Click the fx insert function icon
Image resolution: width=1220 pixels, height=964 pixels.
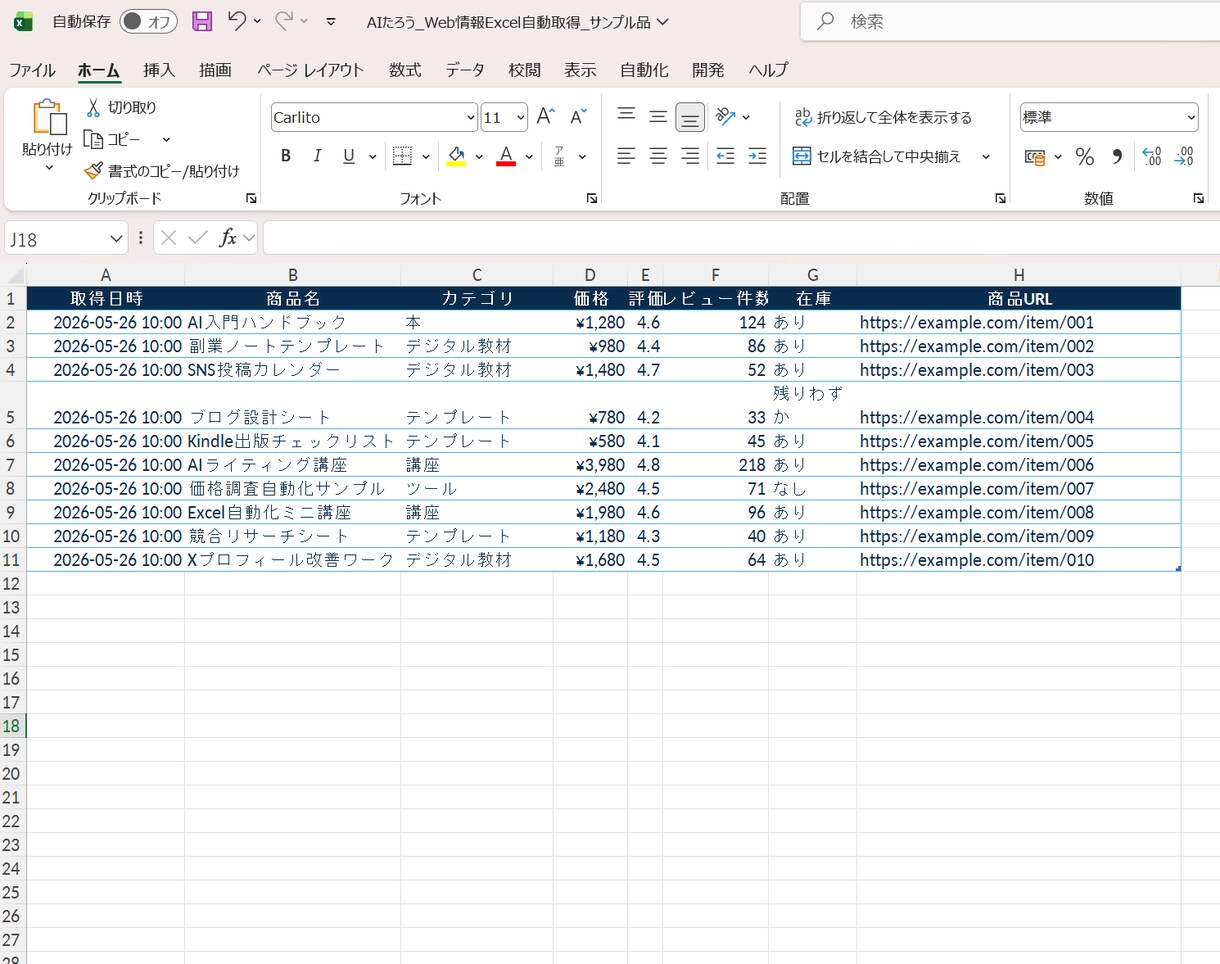pos(228,237)
